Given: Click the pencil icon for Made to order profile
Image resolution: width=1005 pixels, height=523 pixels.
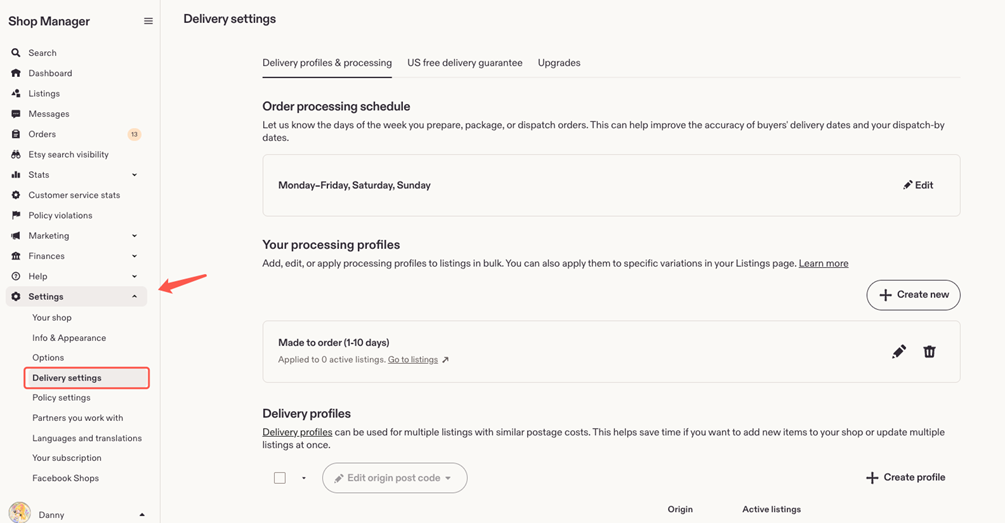Looking at the screenshot, I should tap(899, 351).
